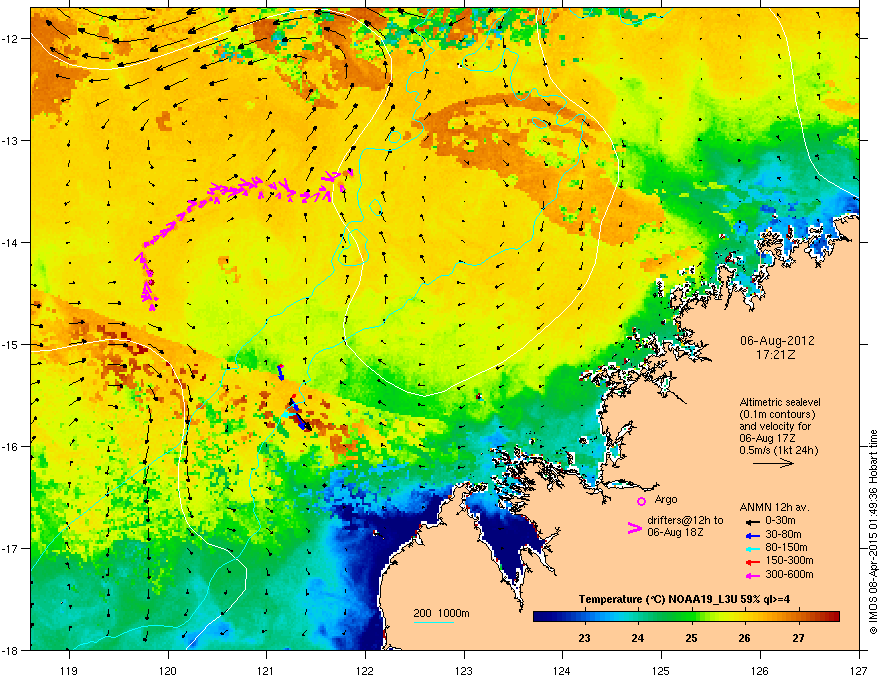
Task: Click longitude axis label 127
Action: 859,670
